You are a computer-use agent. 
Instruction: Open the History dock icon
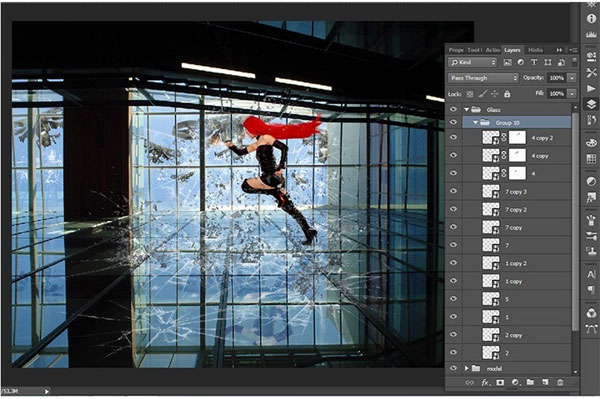591,120
